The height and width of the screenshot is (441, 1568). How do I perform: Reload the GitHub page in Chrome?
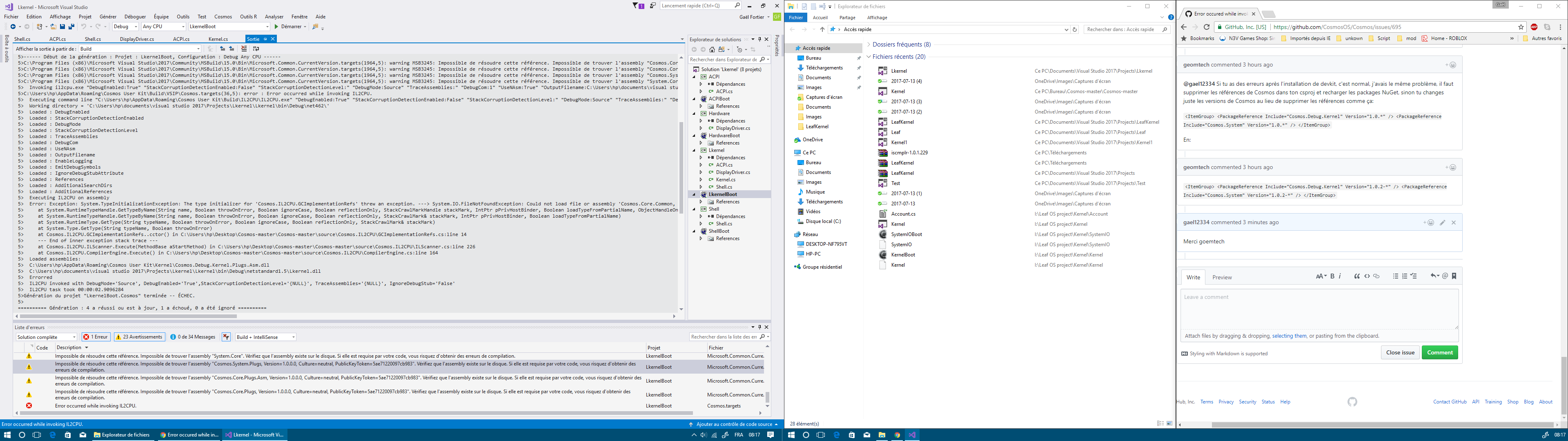click(1207, 27)
